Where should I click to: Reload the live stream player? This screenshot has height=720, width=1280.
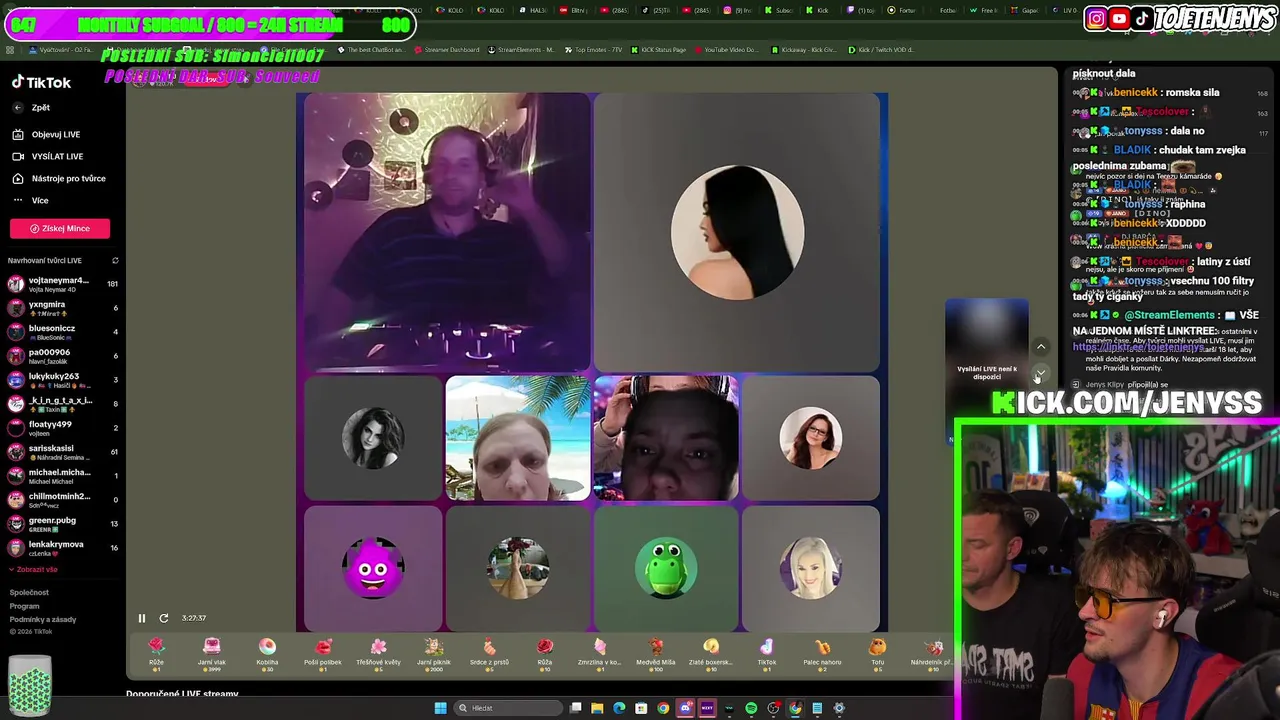click(164, 618)
